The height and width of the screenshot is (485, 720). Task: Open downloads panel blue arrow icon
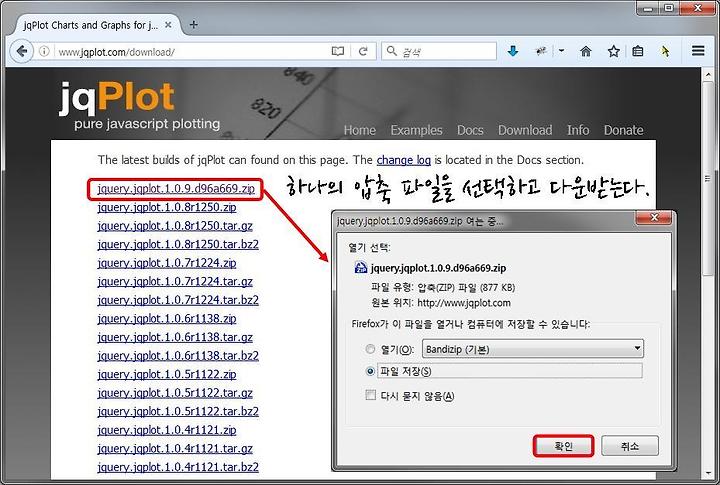(513, 51)
